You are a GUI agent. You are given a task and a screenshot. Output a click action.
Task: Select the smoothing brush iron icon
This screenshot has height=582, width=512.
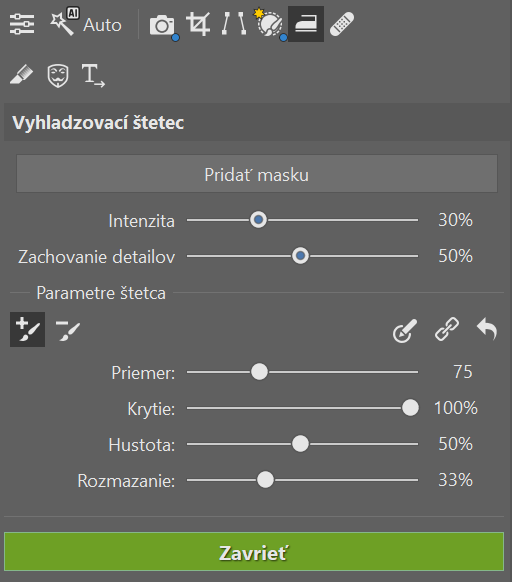point(306,24)
